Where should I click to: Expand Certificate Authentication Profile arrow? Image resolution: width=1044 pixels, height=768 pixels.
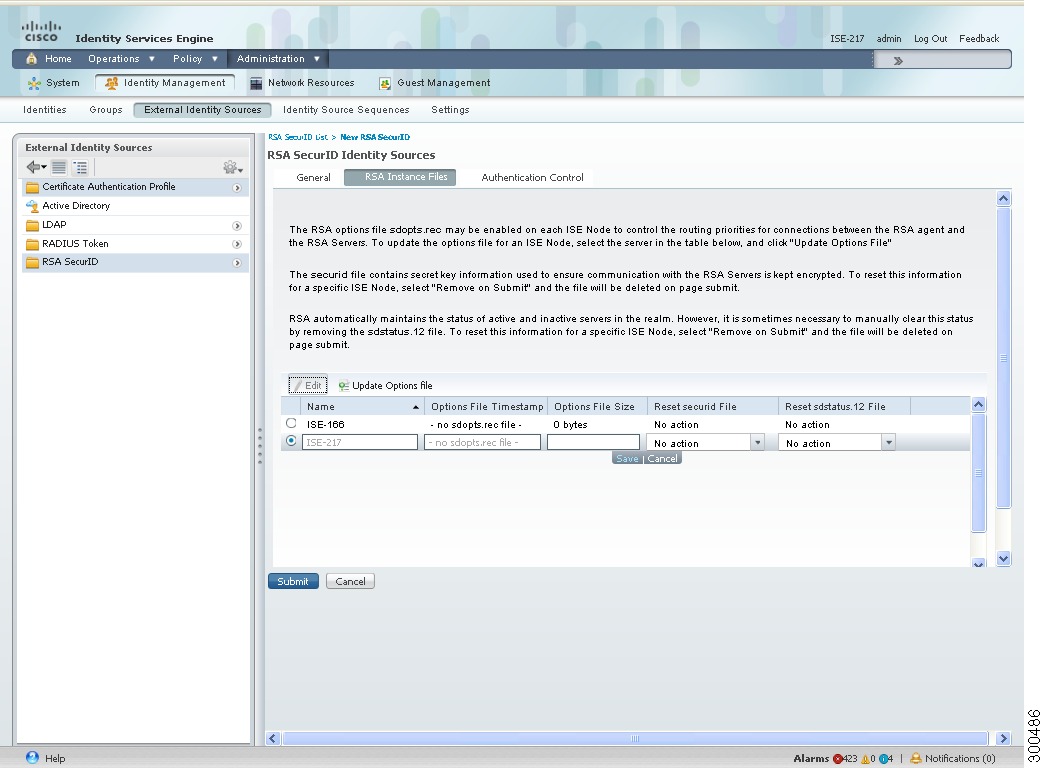pyautogui.click(x=237, y=188)
